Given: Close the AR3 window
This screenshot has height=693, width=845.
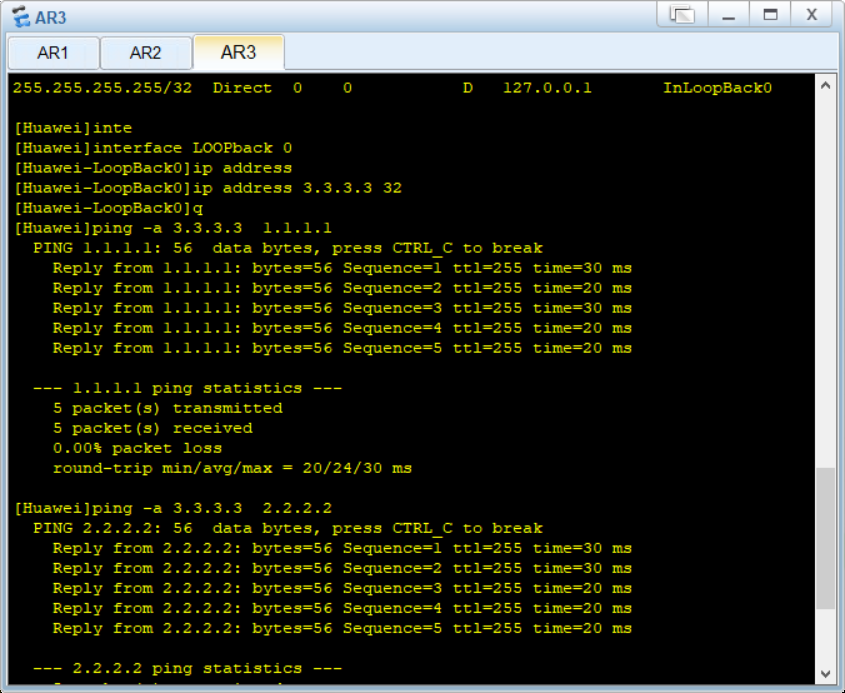Looking at the screenshot, I should click(x=812, y=15).
